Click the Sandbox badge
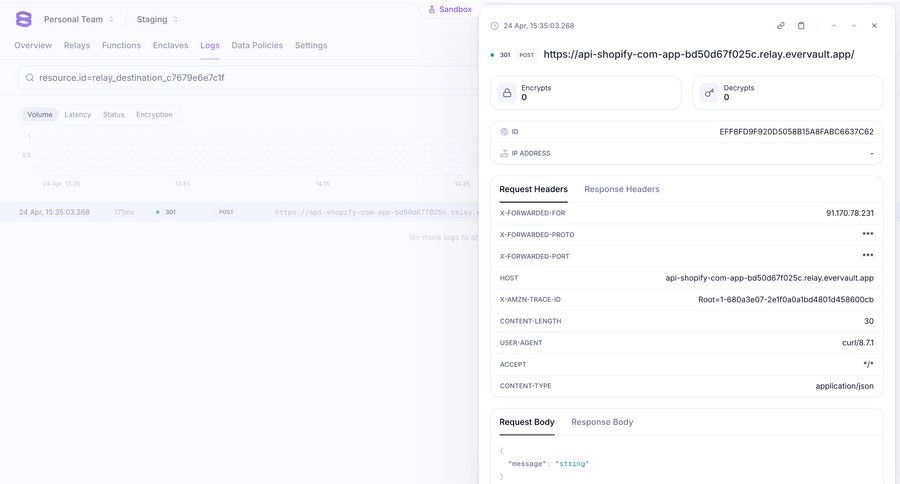 (450, 9)
